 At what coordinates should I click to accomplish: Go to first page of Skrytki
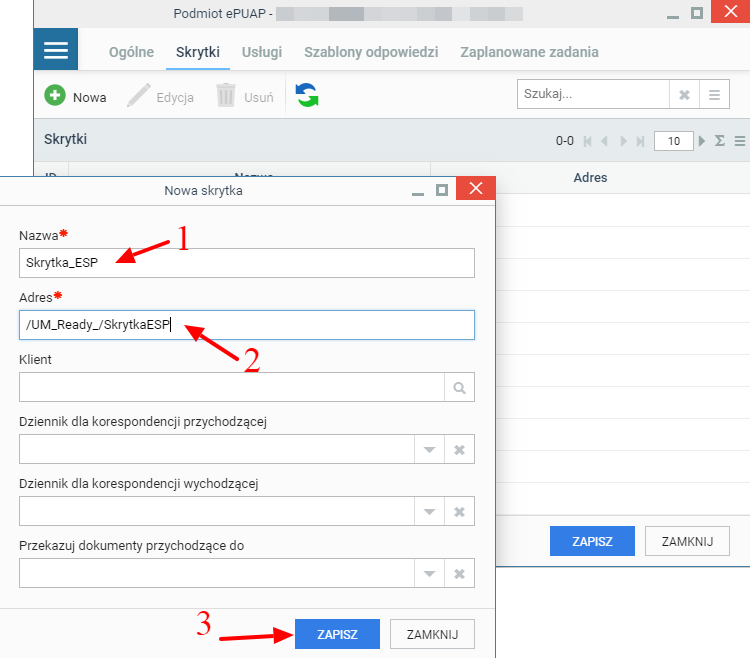click(588, 141)
